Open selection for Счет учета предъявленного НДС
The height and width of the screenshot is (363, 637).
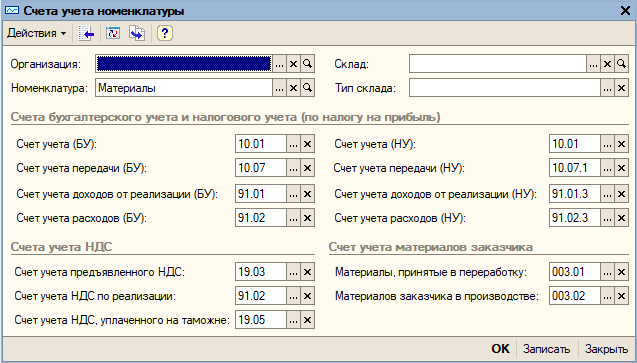293,272
